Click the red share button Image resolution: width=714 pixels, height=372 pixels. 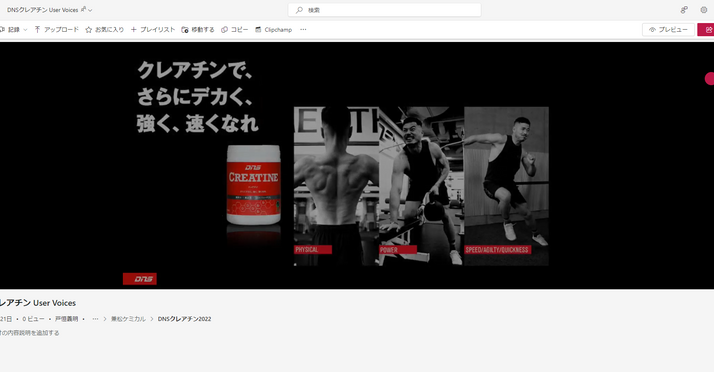(x=706, y=30)
